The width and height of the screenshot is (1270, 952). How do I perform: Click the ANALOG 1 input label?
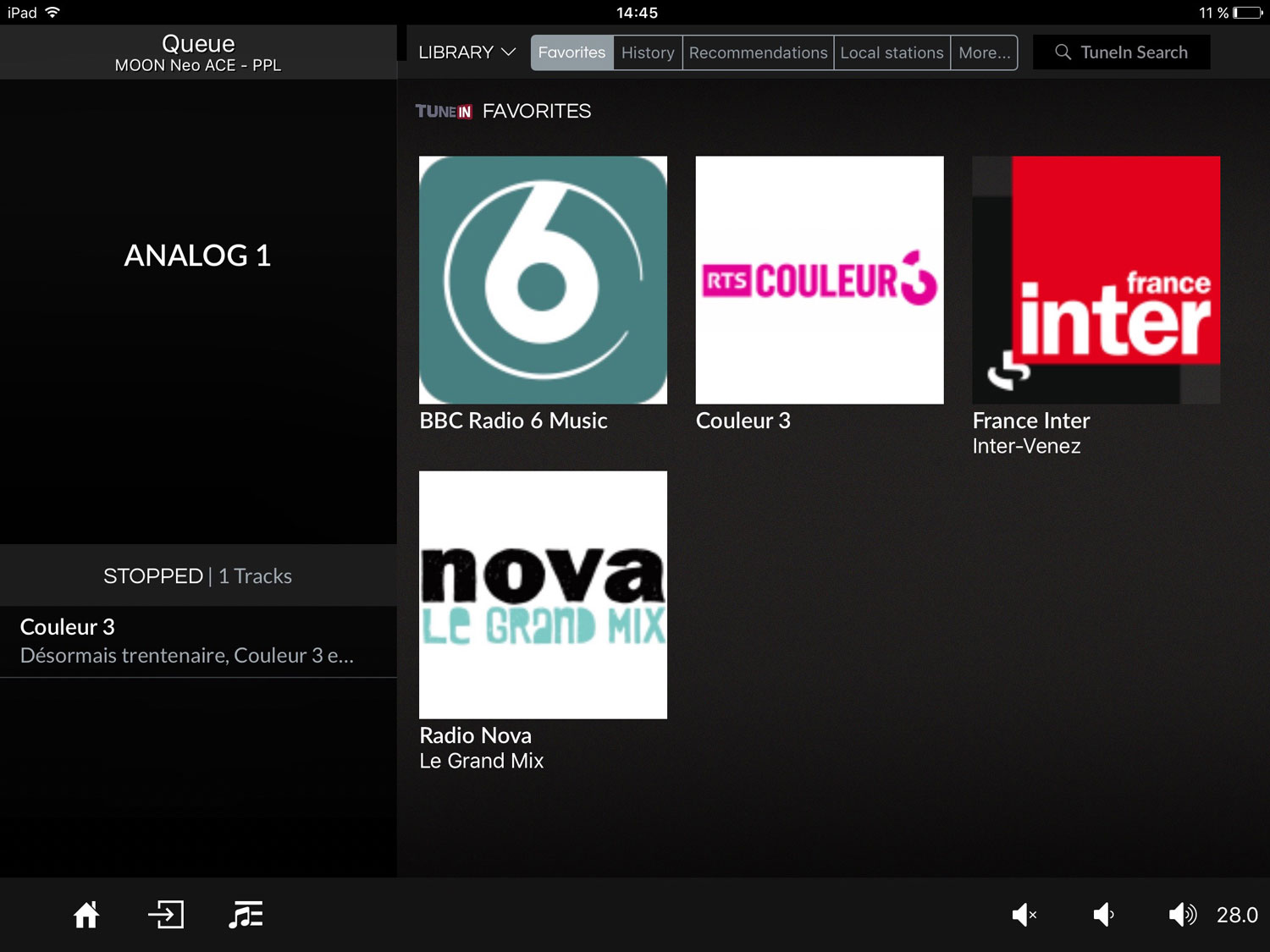(x=197, y=256)
